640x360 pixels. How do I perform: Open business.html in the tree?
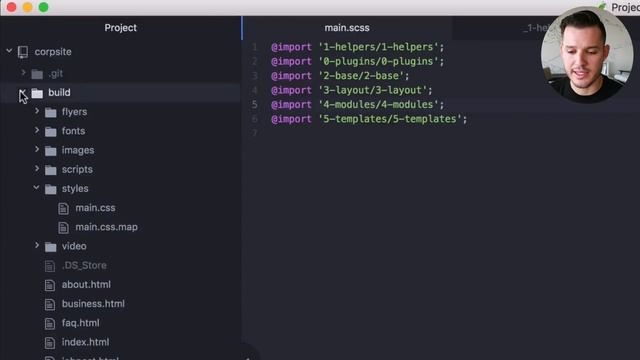[93, 304]
